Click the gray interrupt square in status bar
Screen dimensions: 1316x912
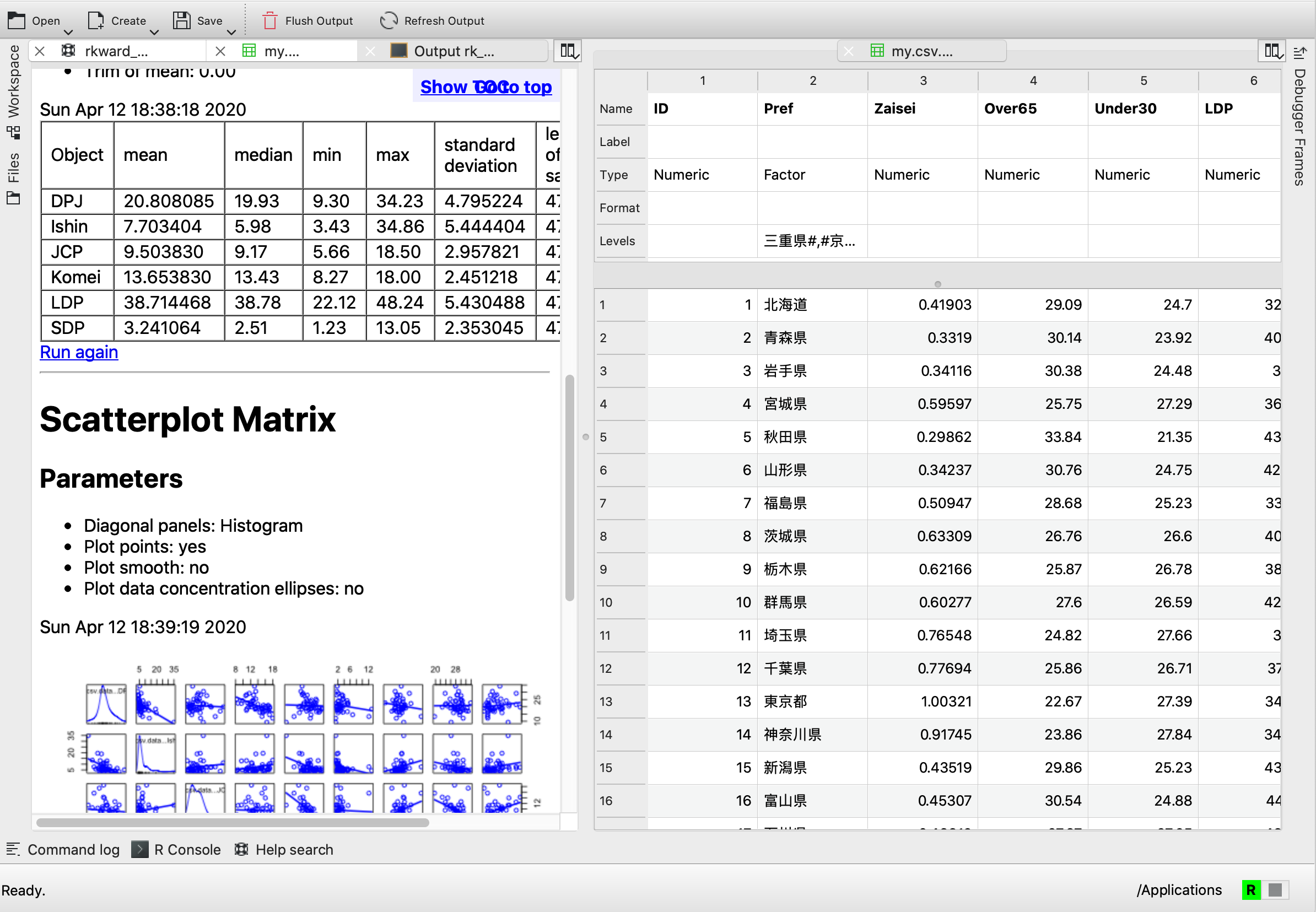tap(1275, 890)
